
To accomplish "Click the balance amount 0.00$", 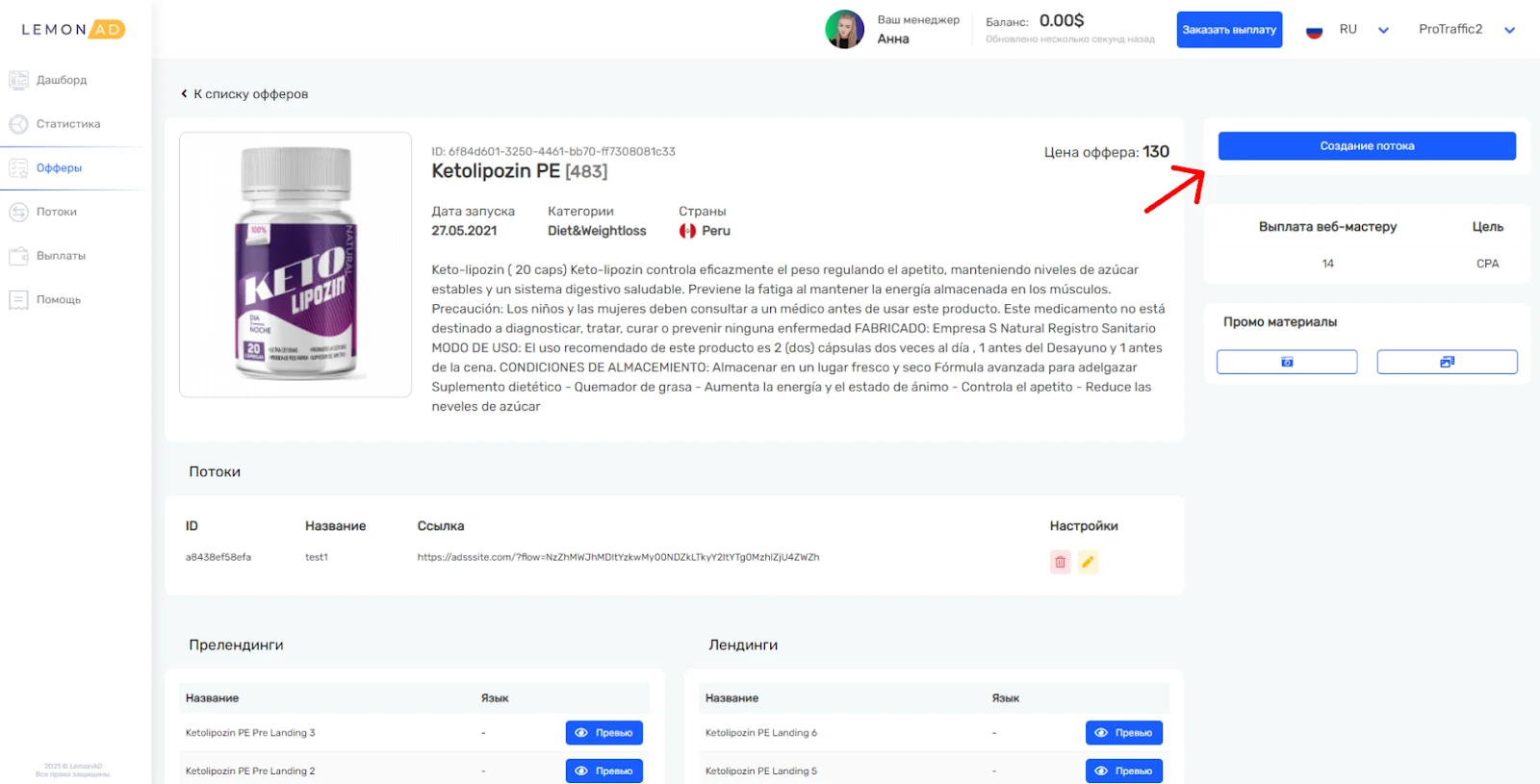I will coord(1062,20).
